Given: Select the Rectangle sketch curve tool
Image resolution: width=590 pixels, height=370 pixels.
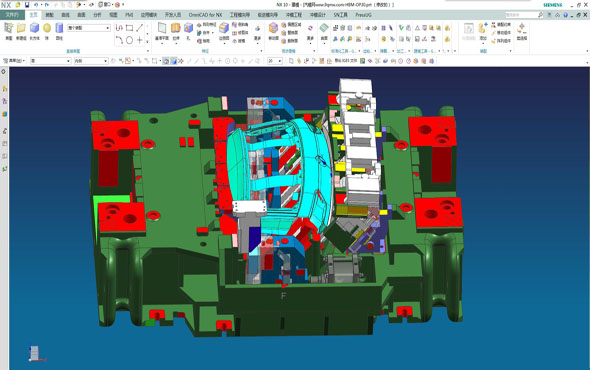Looking at the screenshot, I should 129,28.
